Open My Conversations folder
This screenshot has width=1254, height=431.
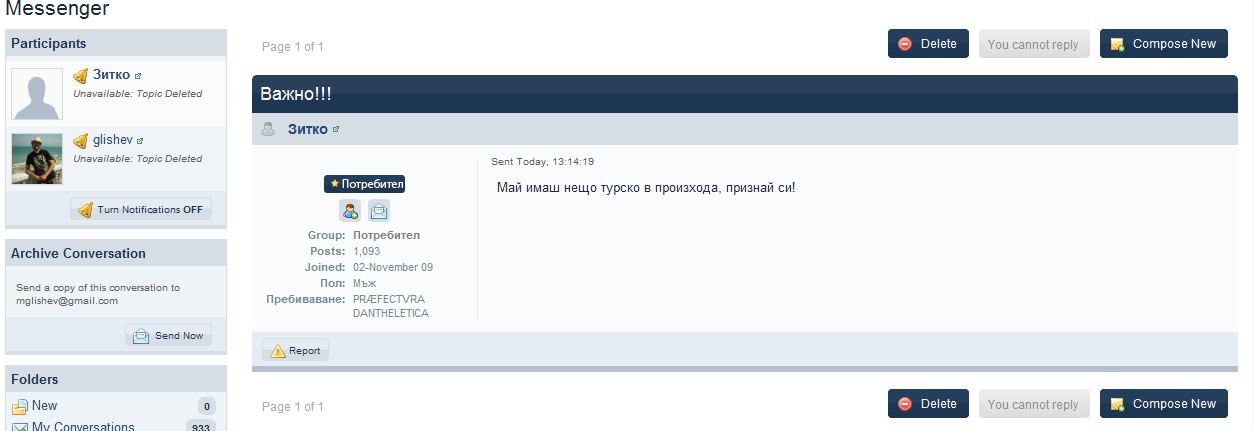pos(83,426)
